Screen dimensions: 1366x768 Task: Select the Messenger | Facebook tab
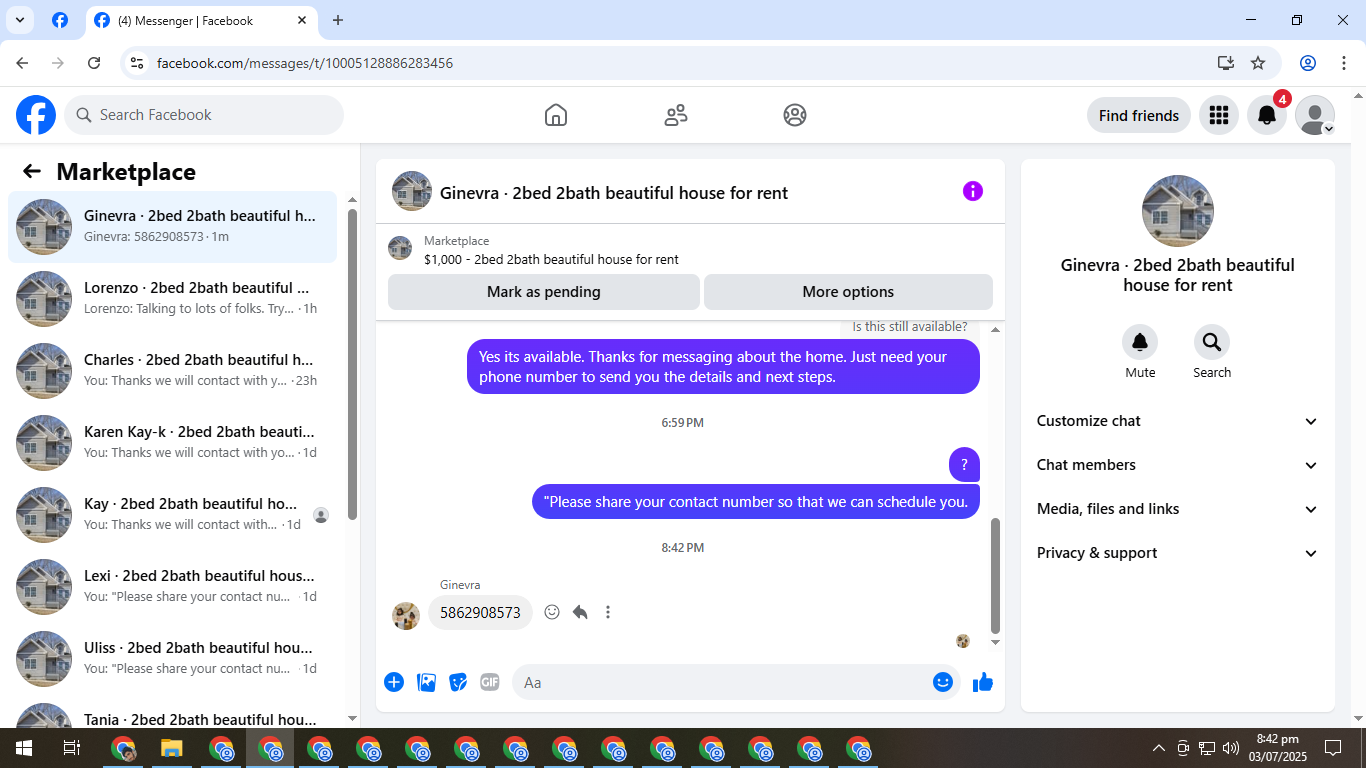pos(201,20)
